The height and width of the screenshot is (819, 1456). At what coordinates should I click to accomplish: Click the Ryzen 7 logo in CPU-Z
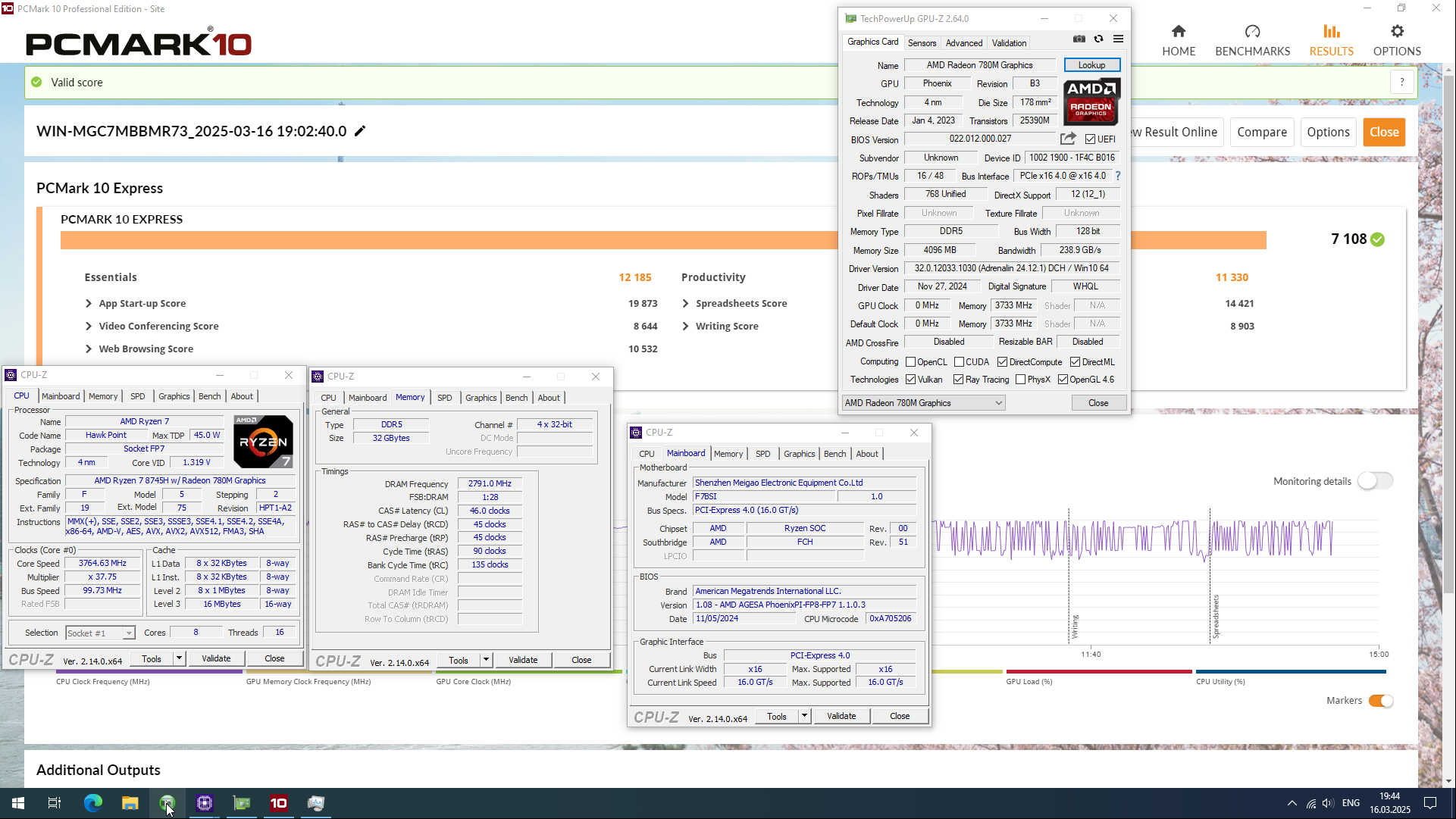[263, 442]
